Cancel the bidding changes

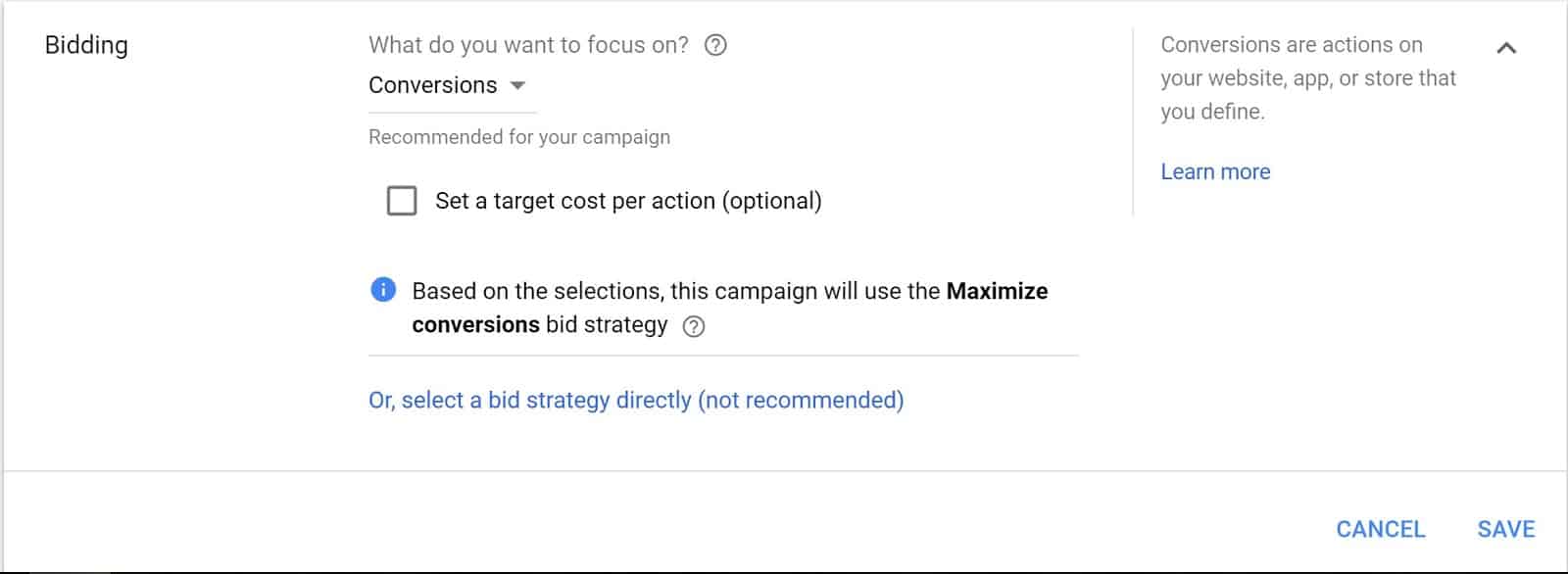pos(1381,529)
